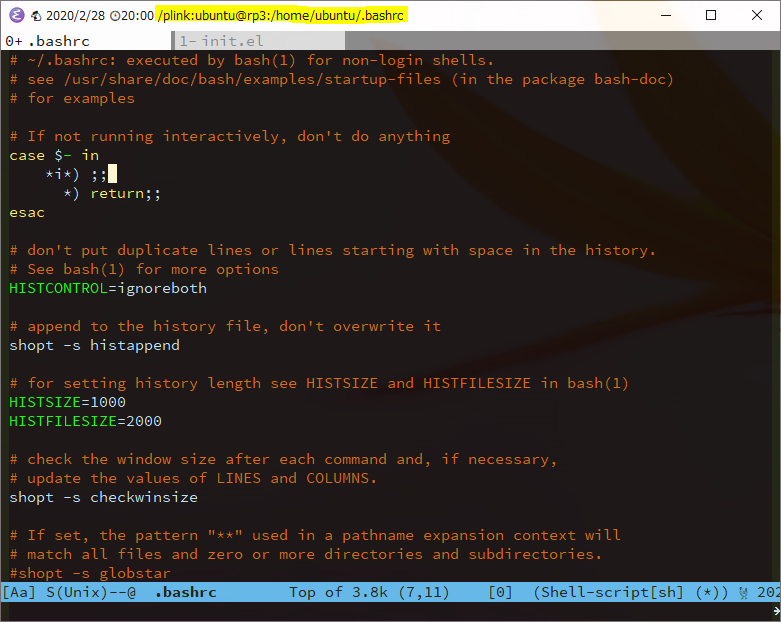781x622 pixels.
Task: Click the minibuffer area below the mode line
Action: pyautogui.click(x=390, y=611)
